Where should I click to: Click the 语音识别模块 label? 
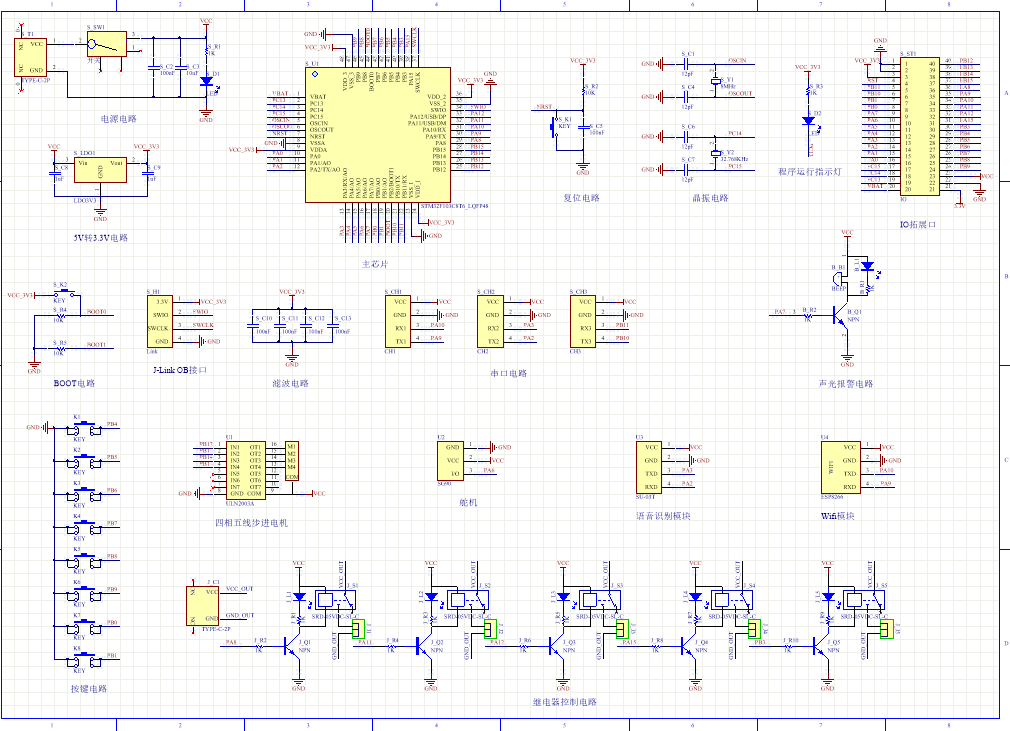(663, 516)
